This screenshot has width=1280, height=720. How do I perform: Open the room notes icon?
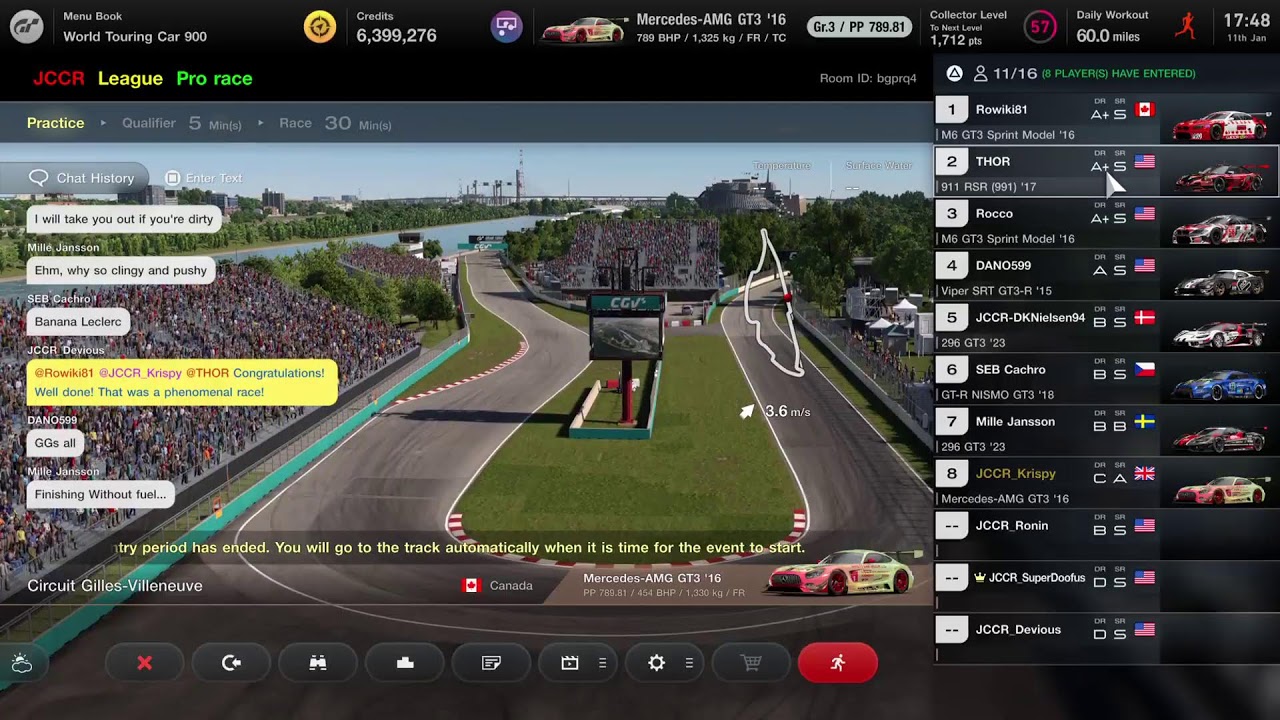[491, 663]
